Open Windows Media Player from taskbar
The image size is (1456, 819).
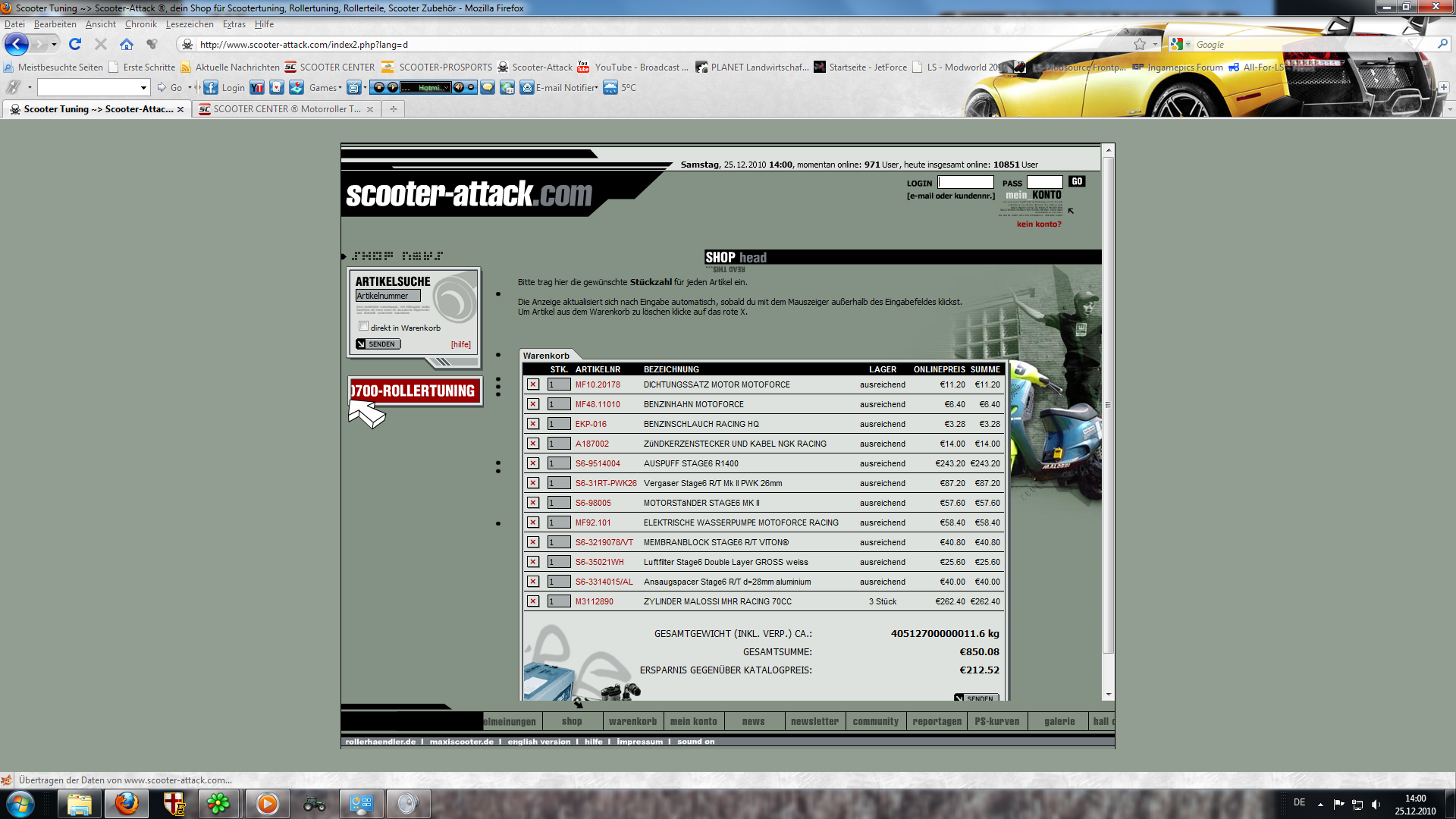click(267, 804)
